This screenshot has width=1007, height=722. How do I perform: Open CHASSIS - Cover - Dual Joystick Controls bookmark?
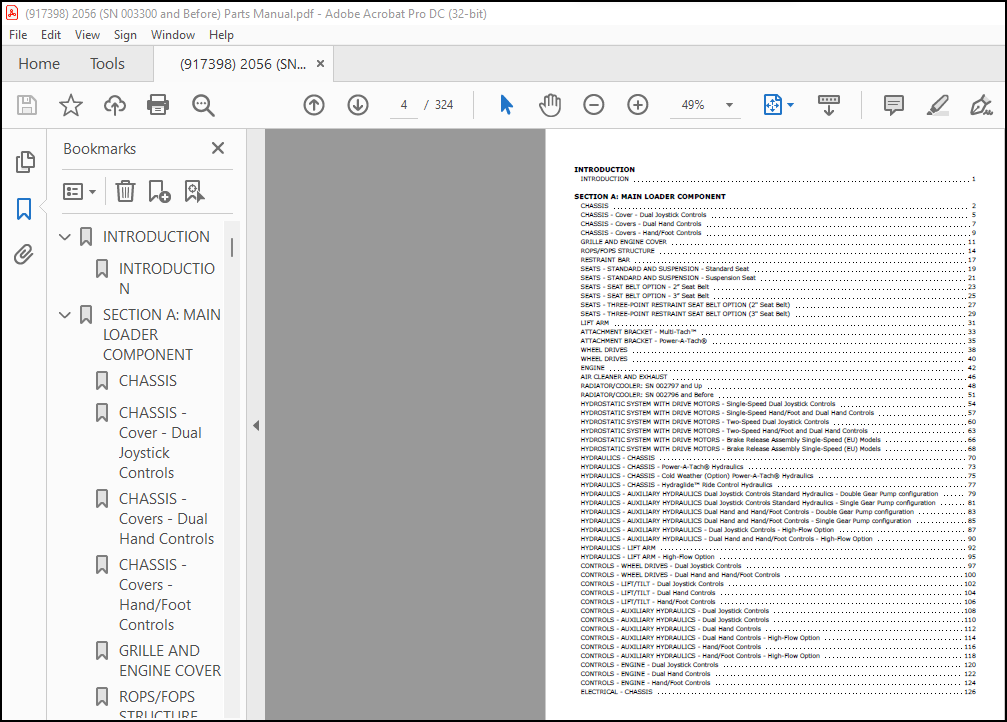coord(161,443)
